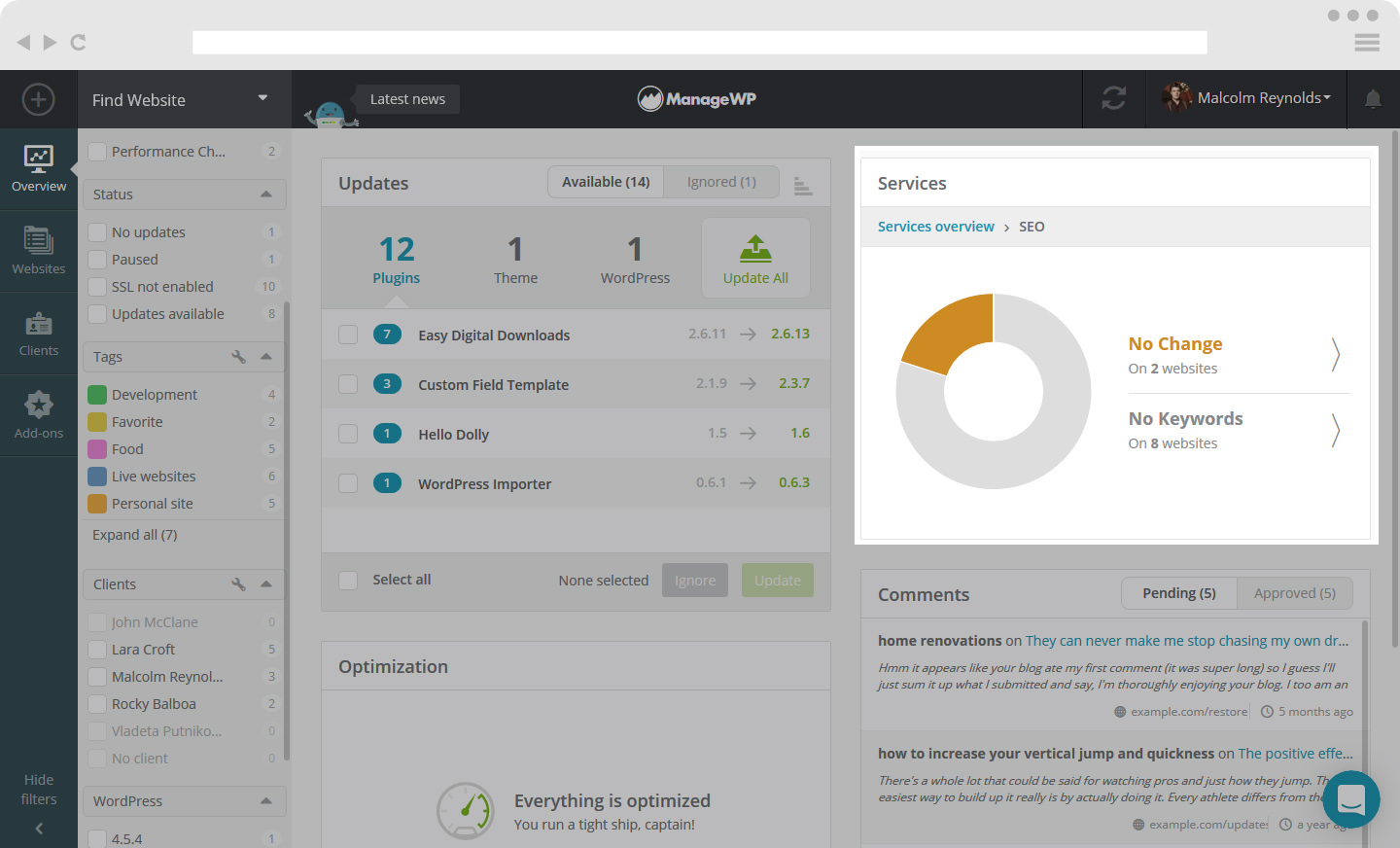Check the Lara Croft client filter
This screenshot has width=1400, height=848.
97,650
